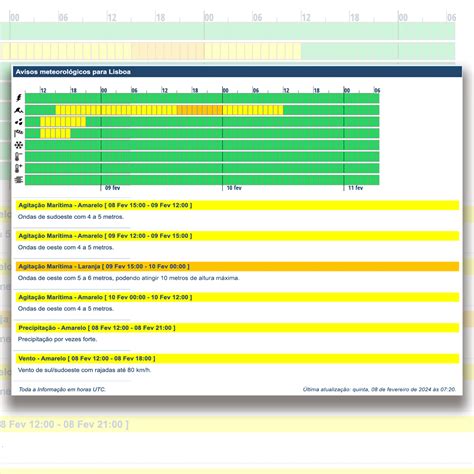Click the 10 fev date marker
The height and width of the screenshot is (474, 474).
coord(234,188)
